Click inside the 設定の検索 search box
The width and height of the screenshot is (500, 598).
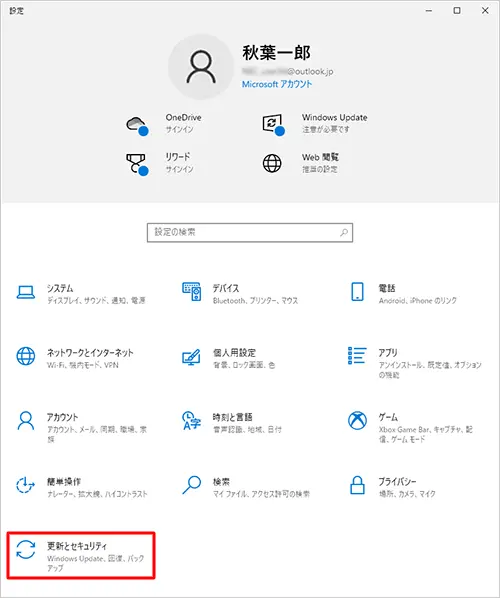click(250, 233)
